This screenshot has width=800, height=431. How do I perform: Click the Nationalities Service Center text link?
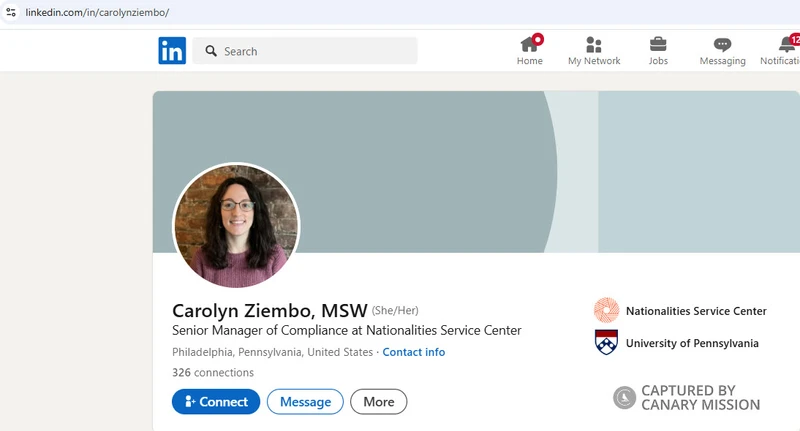(x=696, y=311)
